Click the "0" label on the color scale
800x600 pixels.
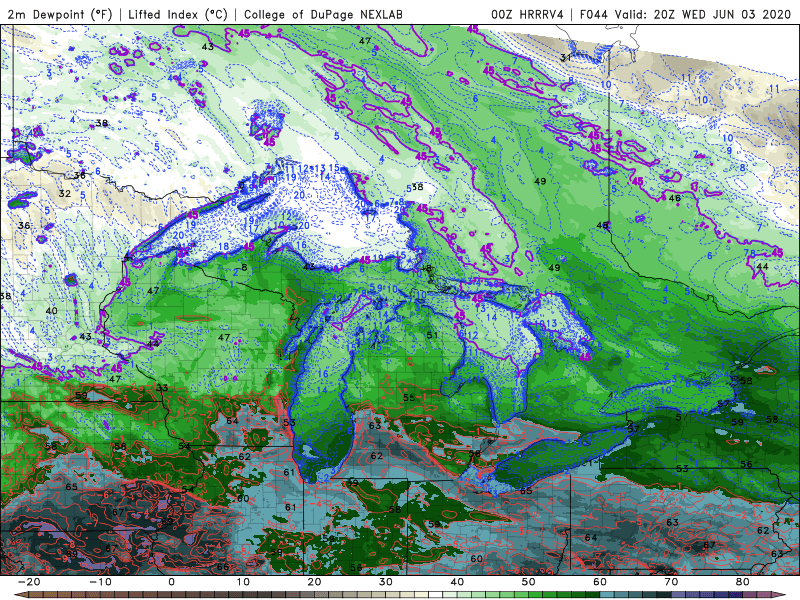click(x=171, y=582)
